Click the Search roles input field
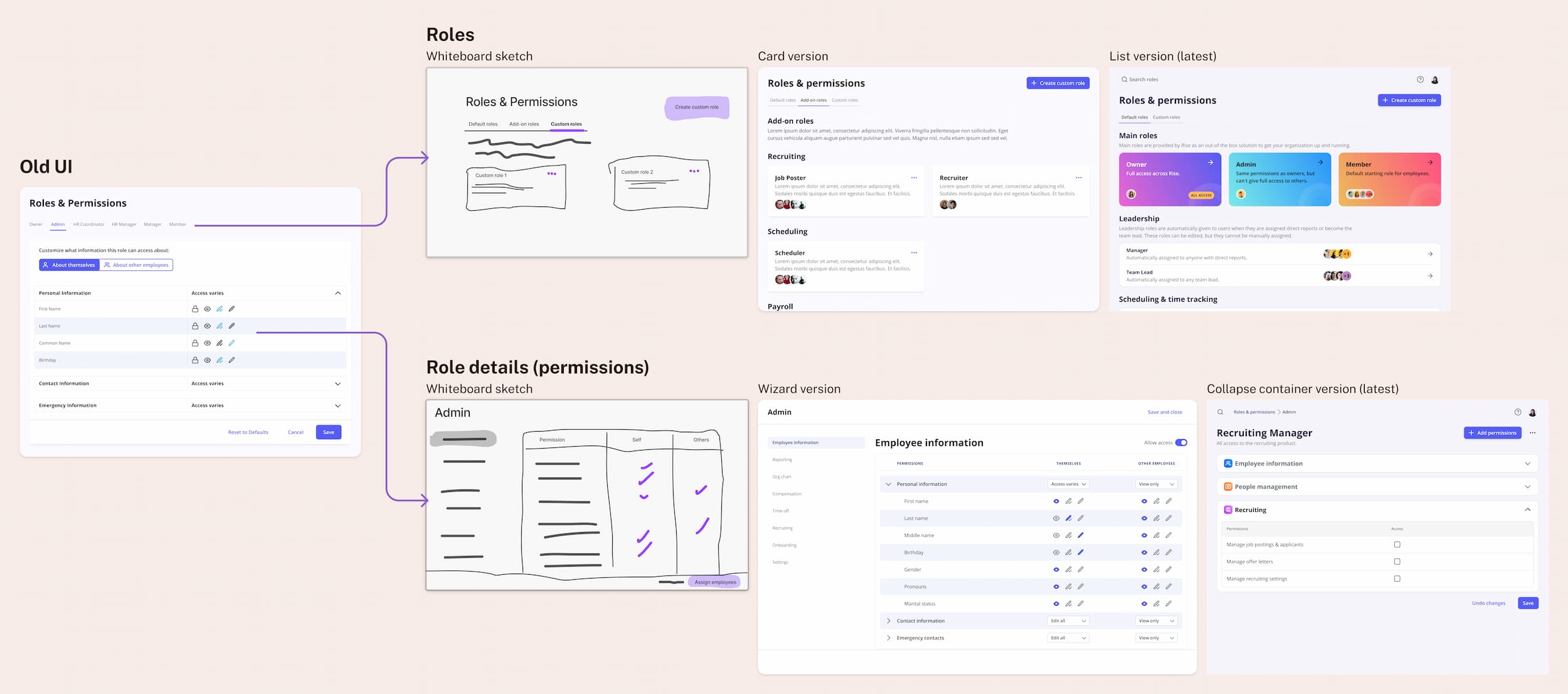 [x=1143, y=80]
